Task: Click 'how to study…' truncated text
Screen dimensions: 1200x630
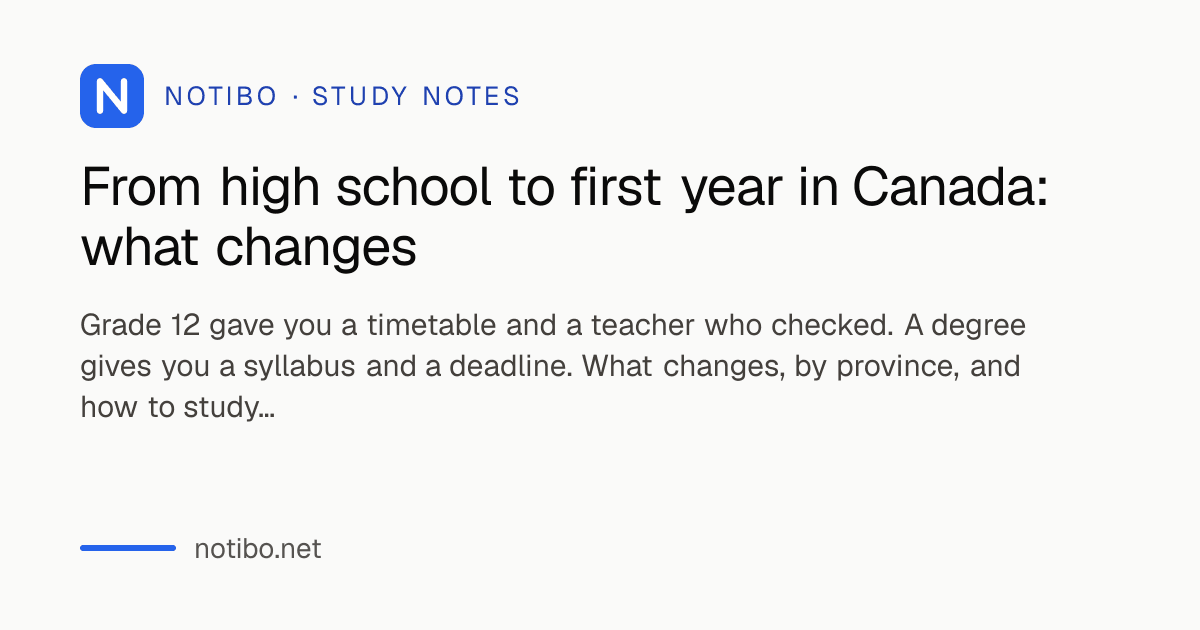Action: click(x=177, y=408)
